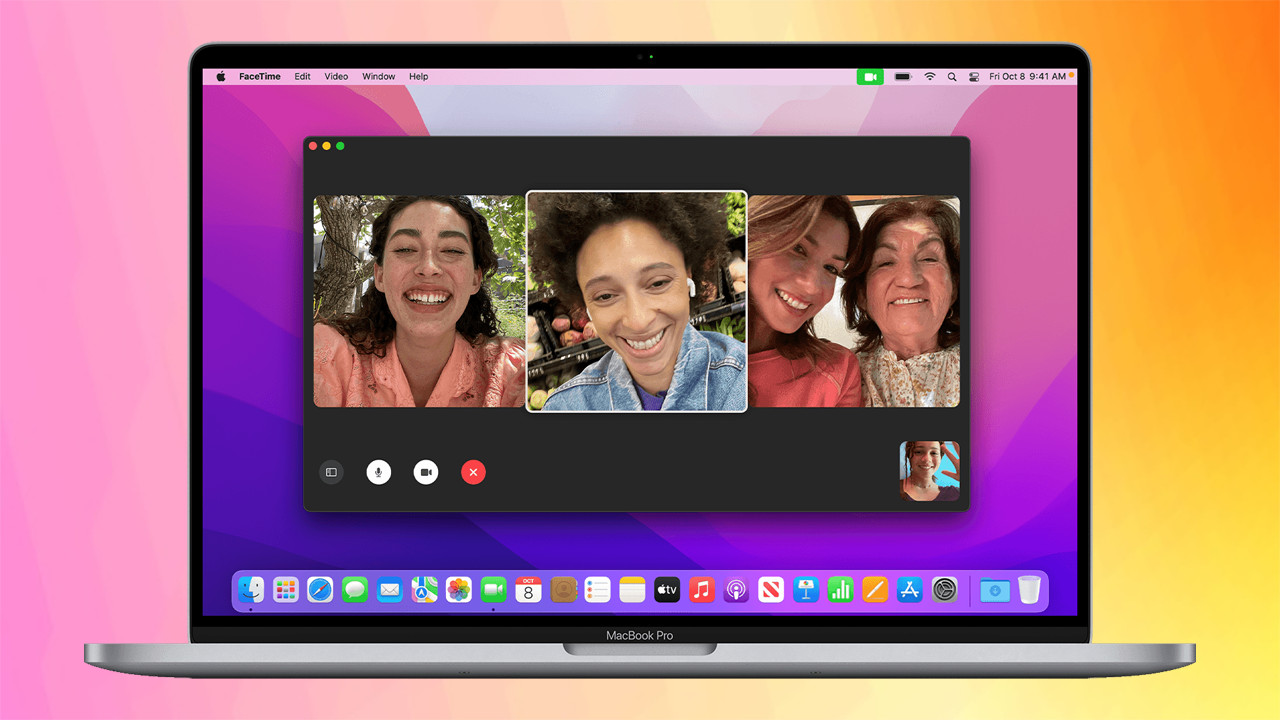Launch Safari from the dock
Screen dimensions: 1280x720
(320, 590)
